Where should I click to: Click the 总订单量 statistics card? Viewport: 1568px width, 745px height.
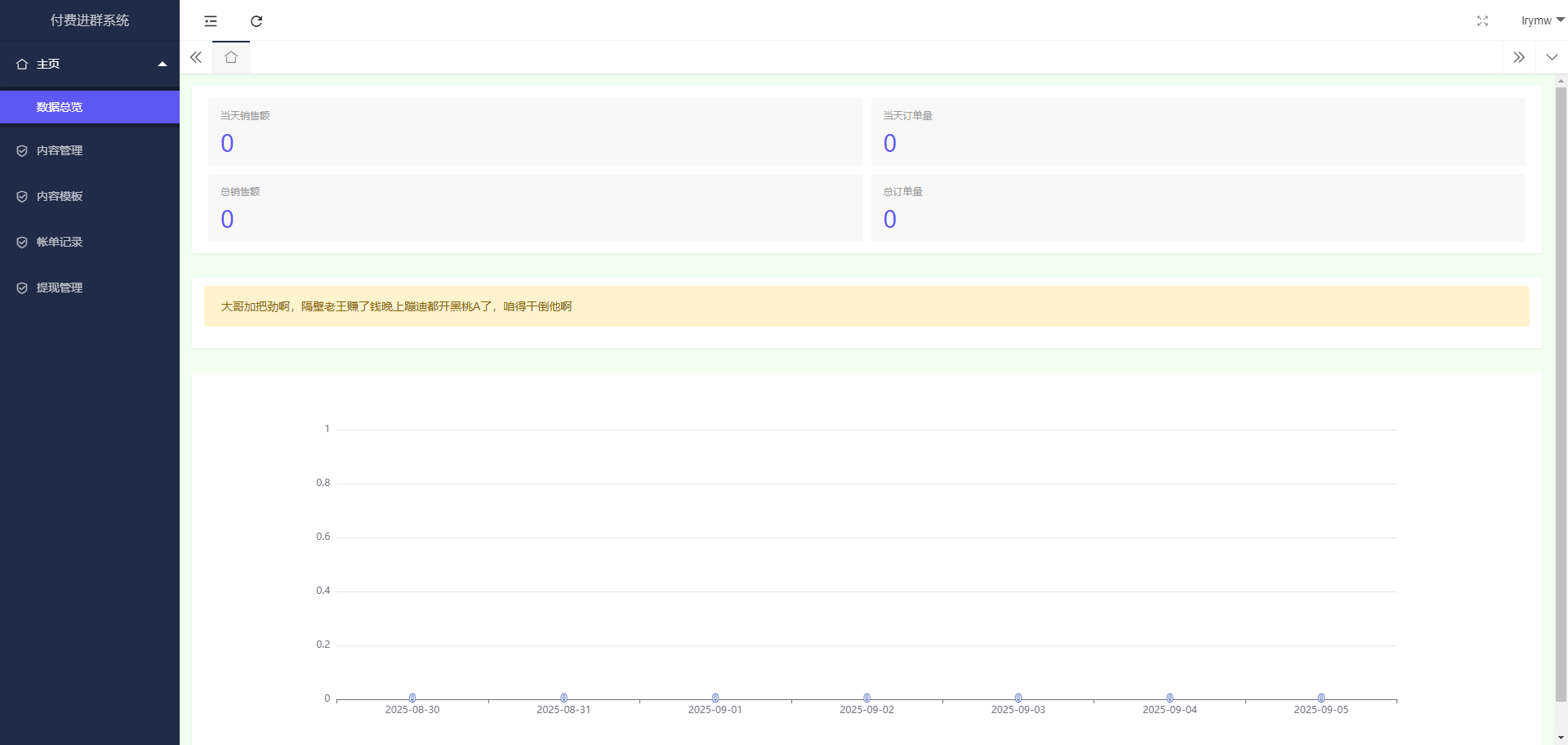[1197, 207]
